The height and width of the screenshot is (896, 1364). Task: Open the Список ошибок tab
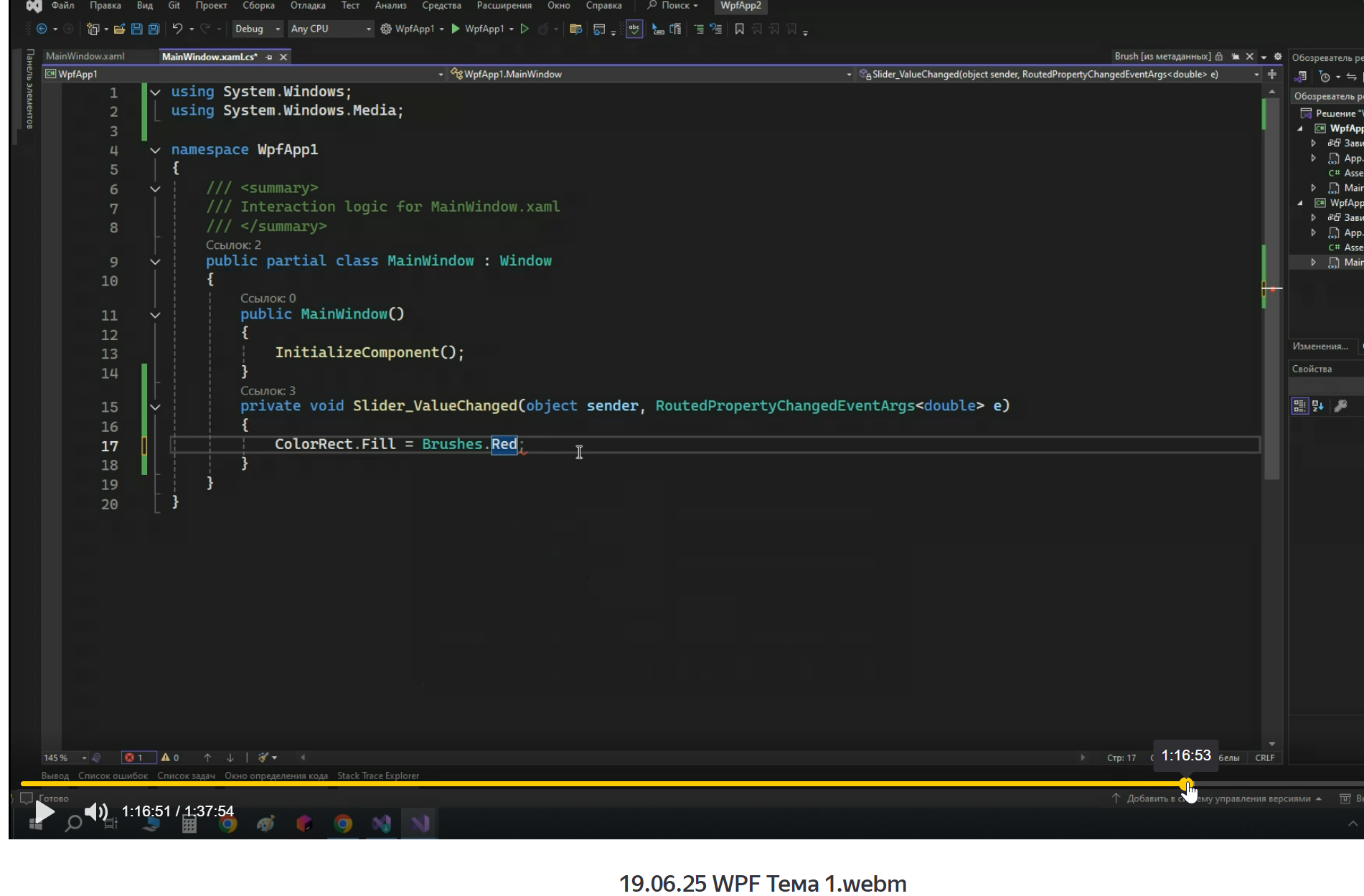pos(113,775)
